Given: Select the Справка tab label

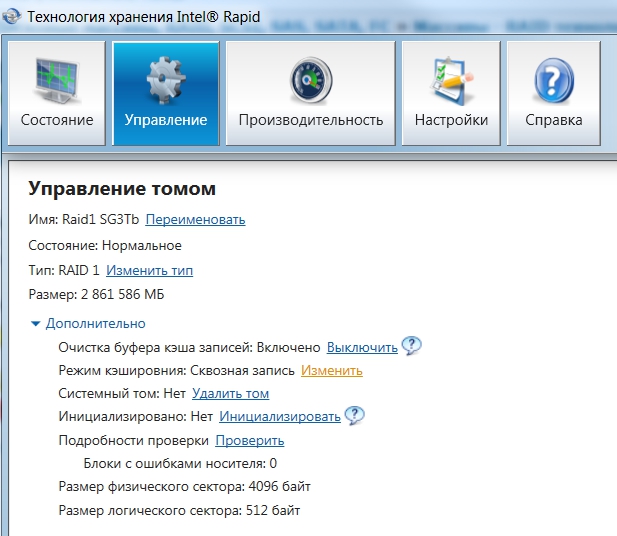Looking at the screenshot, I should 553,120.
